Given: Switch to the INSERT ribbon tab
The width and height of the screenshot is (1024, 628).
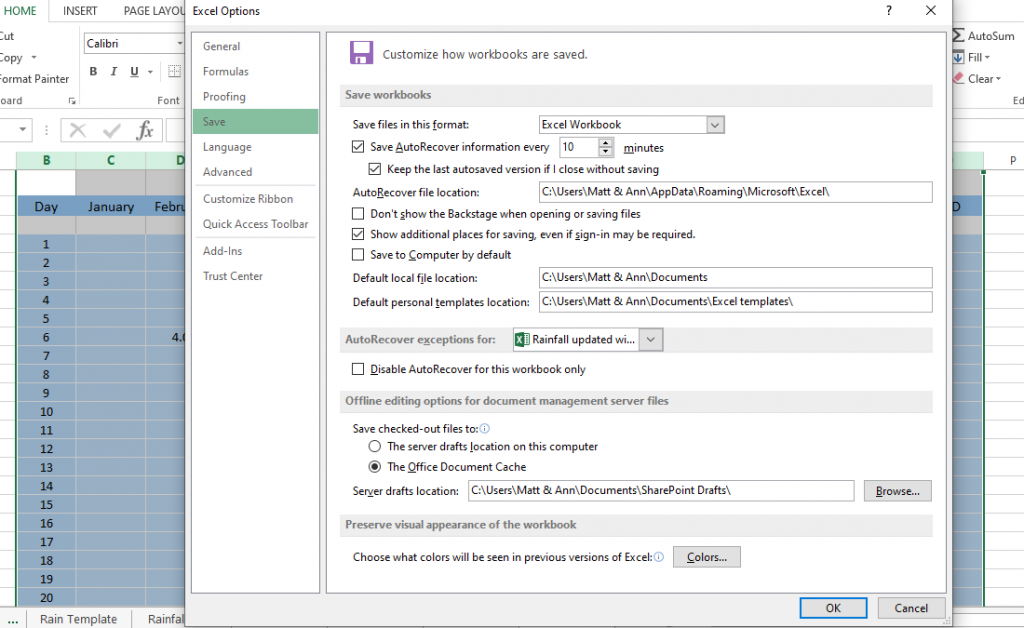Looking at the screenshot, I should click(x=80, y=11).
